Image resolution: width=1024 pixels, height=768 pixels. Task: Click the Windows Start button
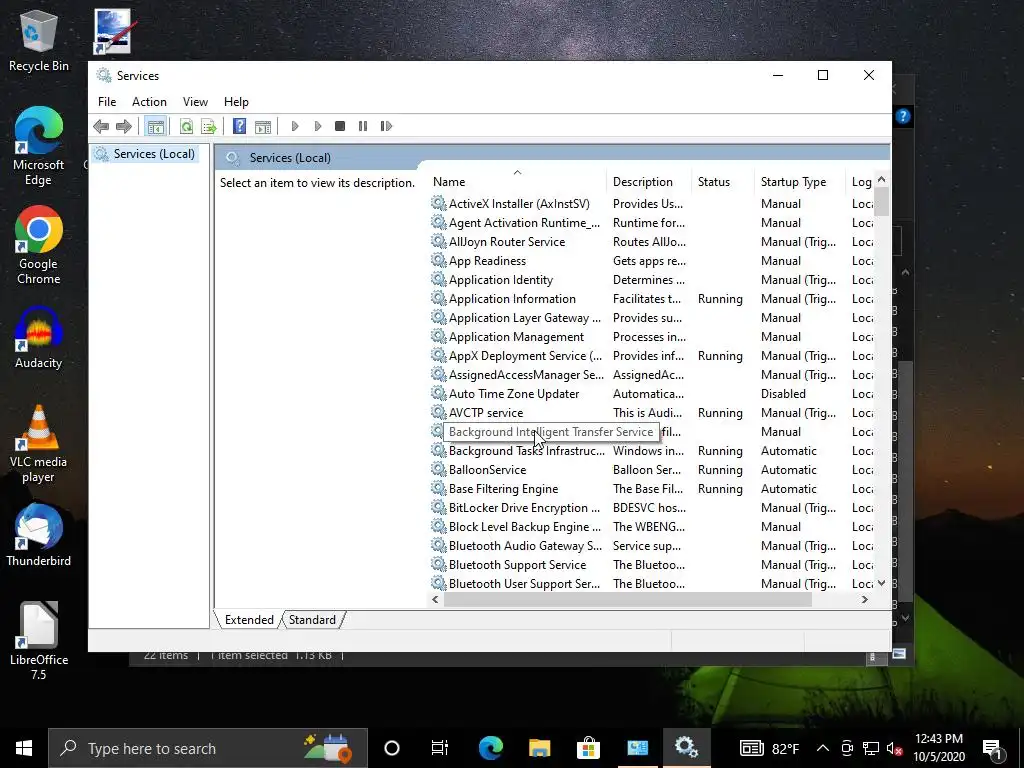pos(24,748)
